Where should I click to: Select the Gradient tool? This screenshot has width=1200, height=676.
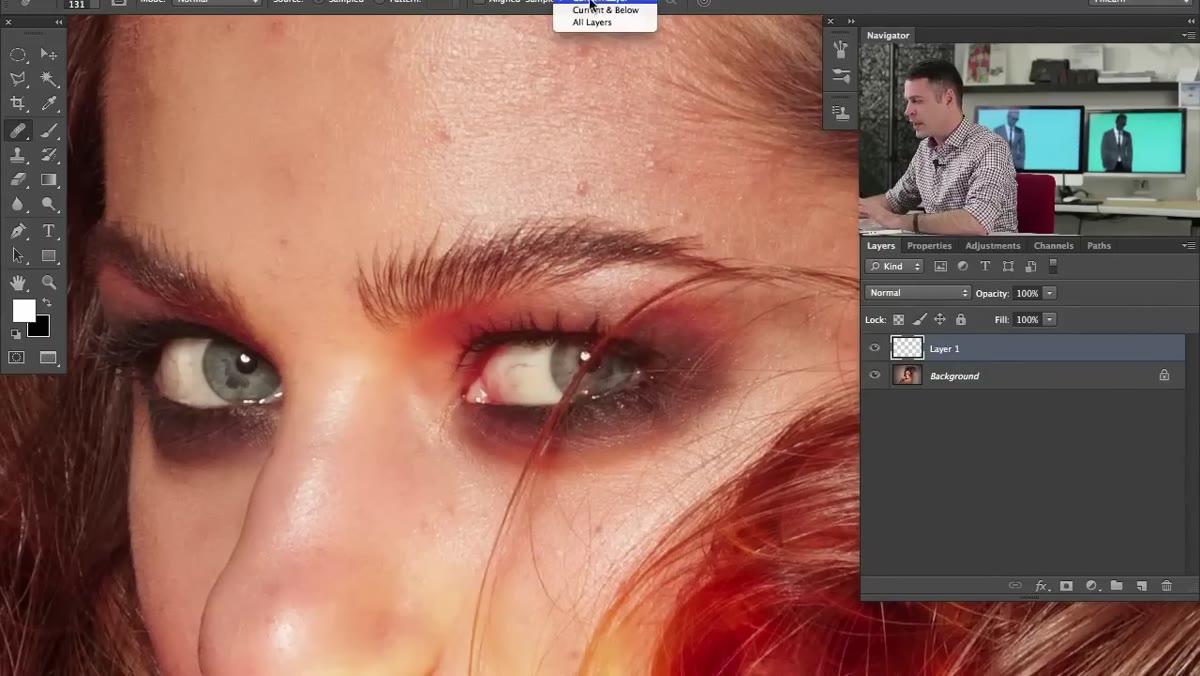[x=48, y=180]
